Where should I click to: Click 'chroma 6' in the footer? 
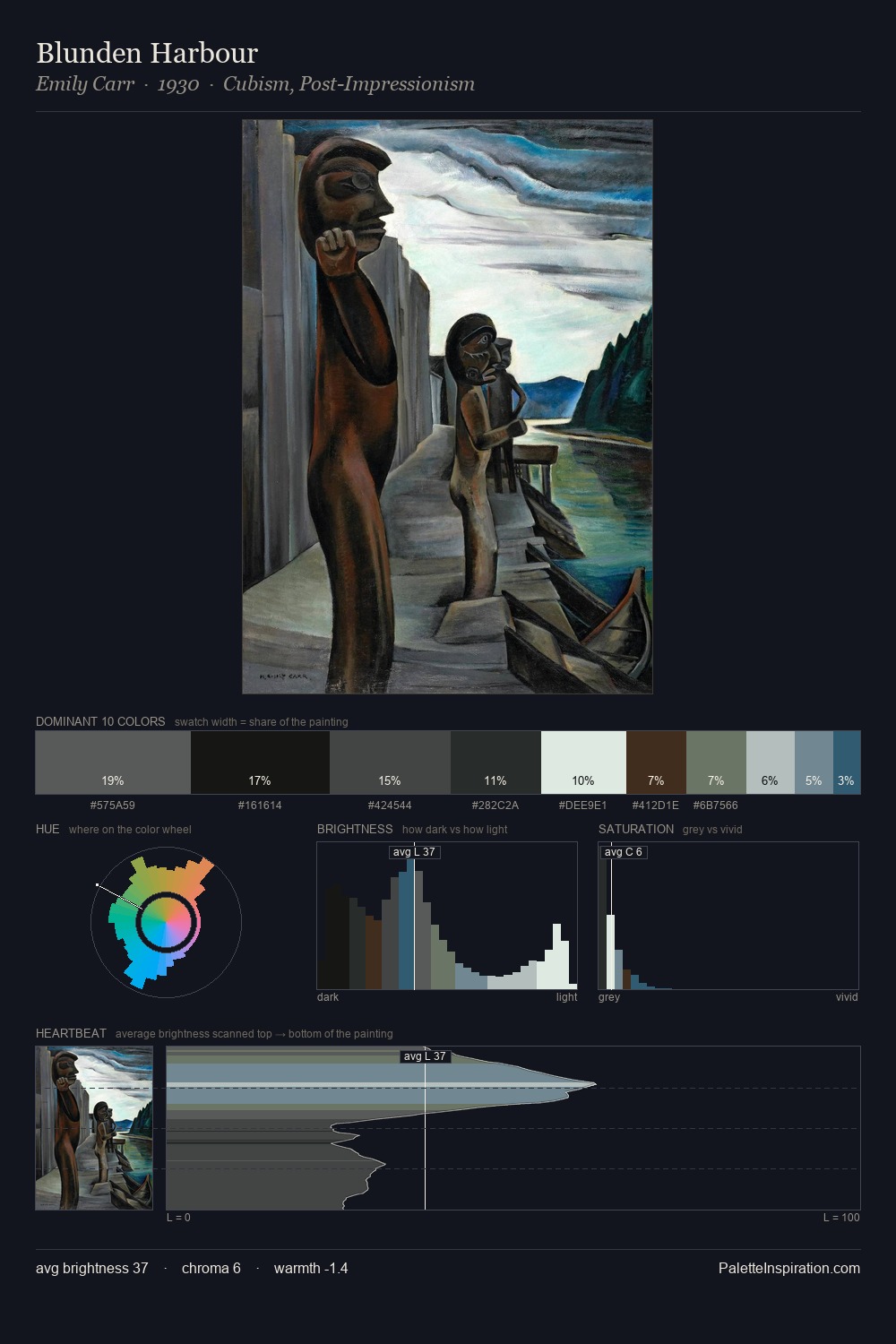pyautogui.click(x=211, y=1268)
